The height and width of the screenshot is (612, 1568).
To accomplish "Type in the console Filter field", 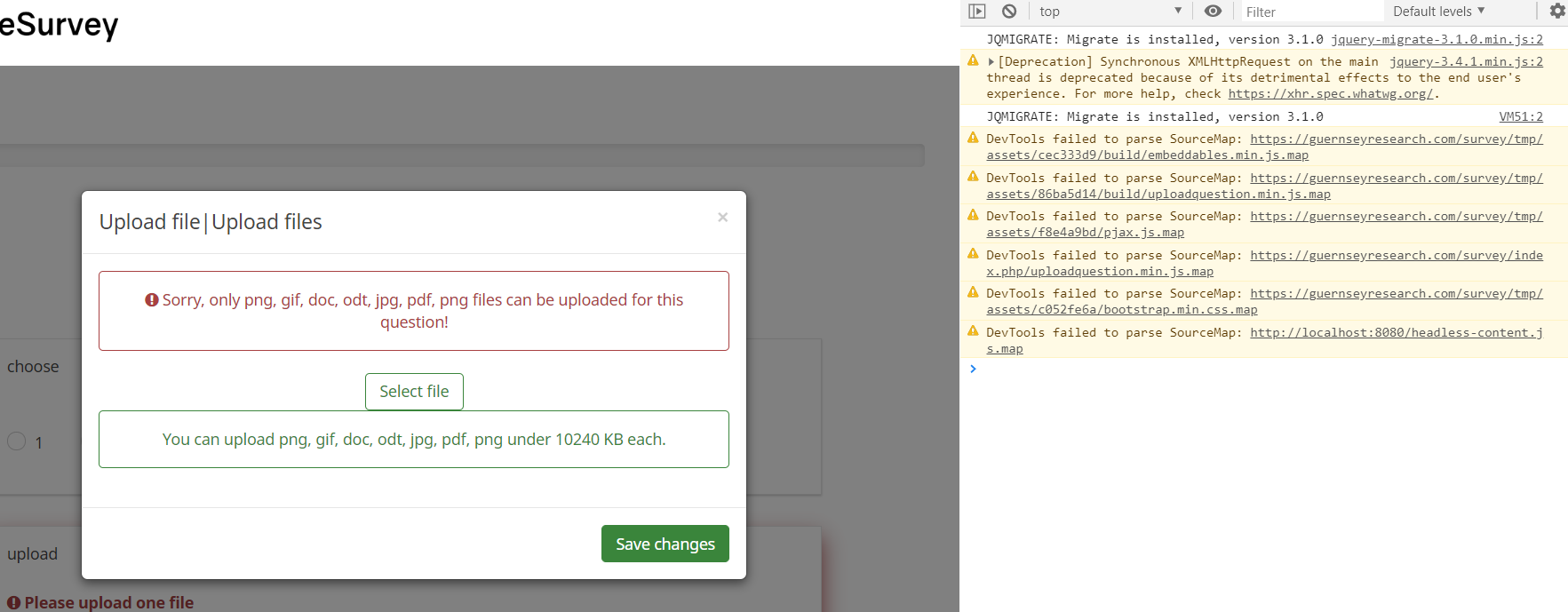I will (1310, 12).
